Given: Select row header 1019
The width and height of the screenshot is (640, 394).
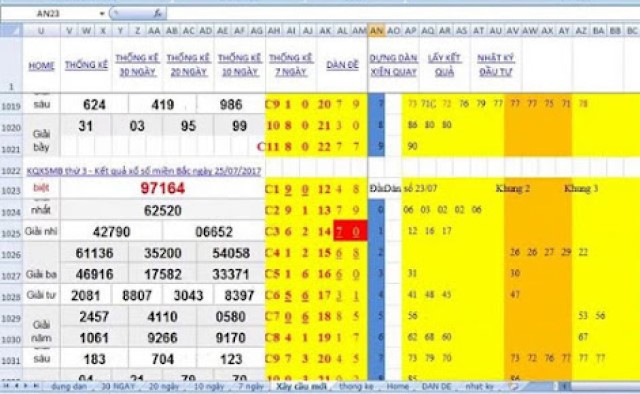Looking at the screenshot, I should pyautogui.click(x=11, y=106).
